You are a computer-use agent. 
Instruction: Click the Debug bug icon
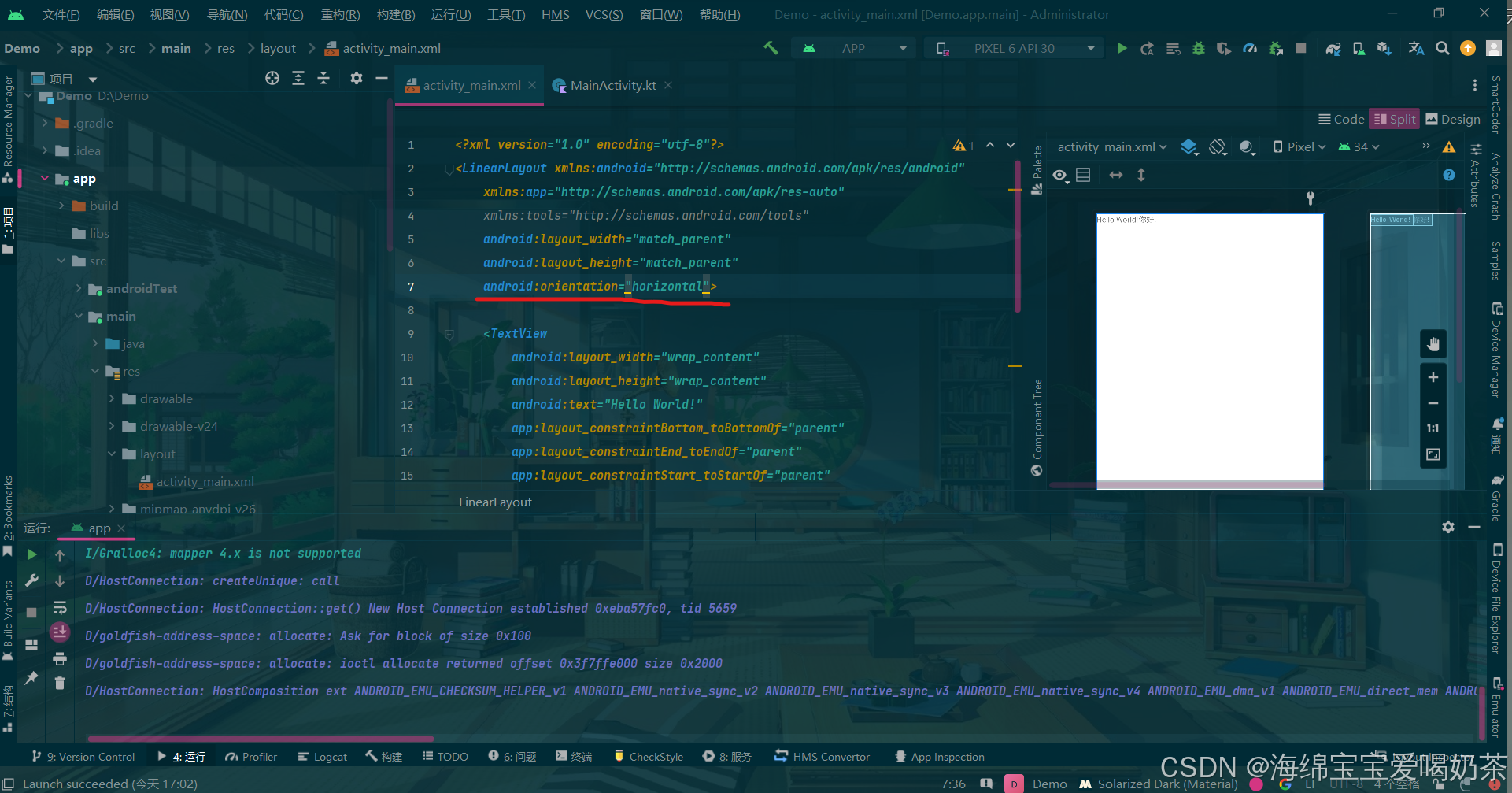coord(1198,48)
